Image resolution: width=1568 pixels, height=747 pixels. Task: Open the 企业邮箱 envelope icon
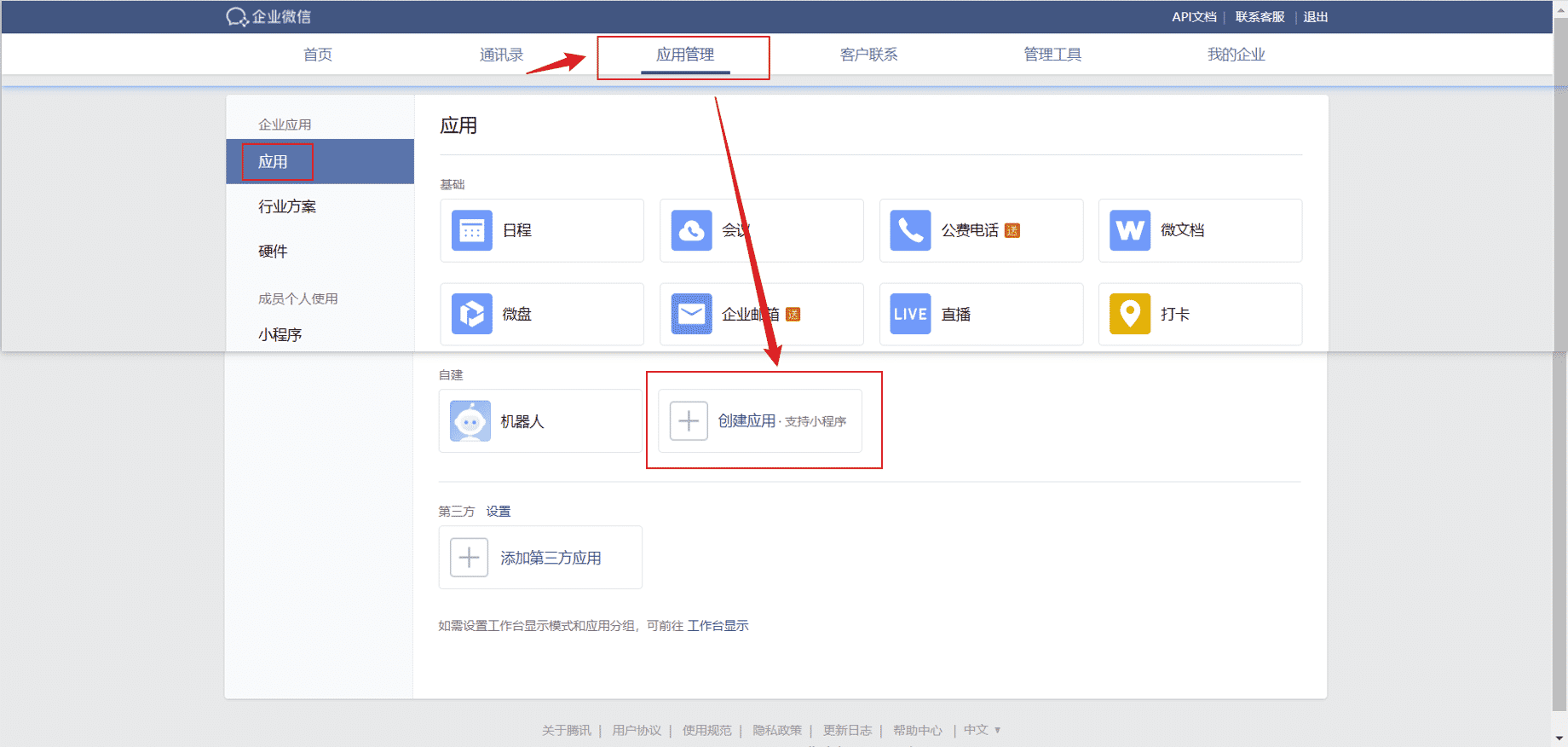[x=692, y=314]
